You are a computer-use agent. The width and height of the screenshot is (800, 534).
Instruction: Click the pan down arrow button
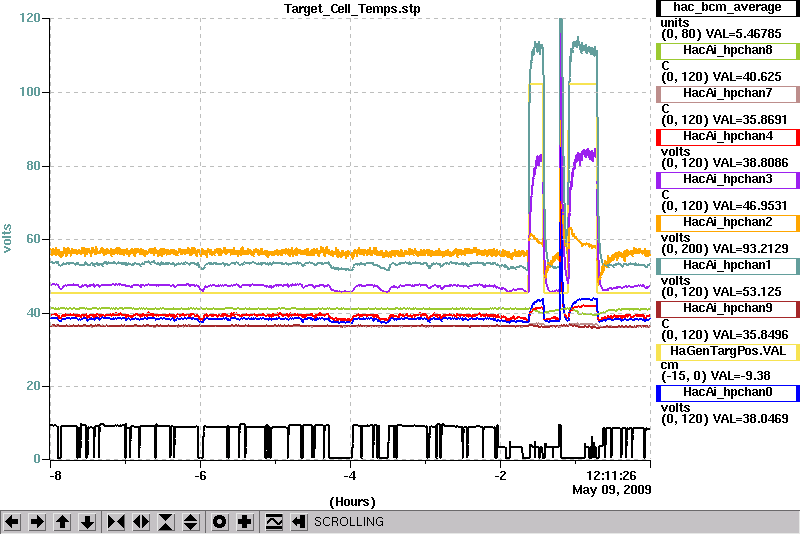pyautogui.click(x=88, y=522)
